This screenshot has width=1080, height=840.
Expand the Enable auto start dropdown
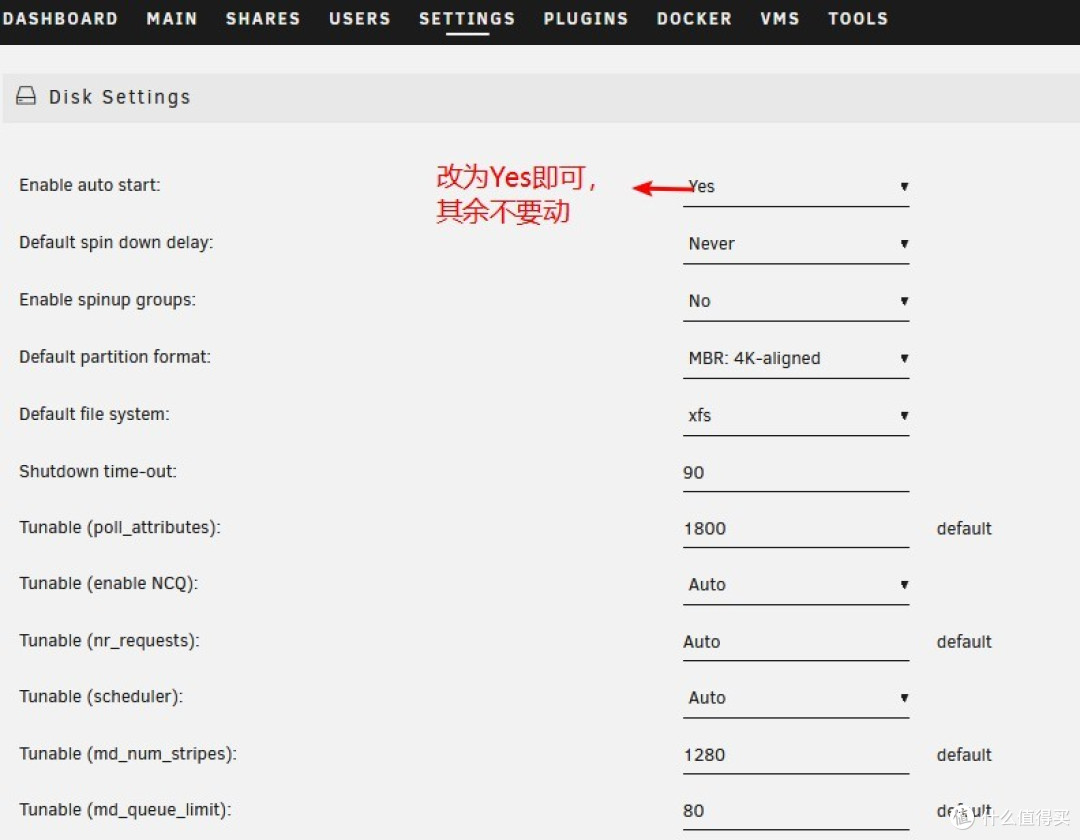[796, 187]
